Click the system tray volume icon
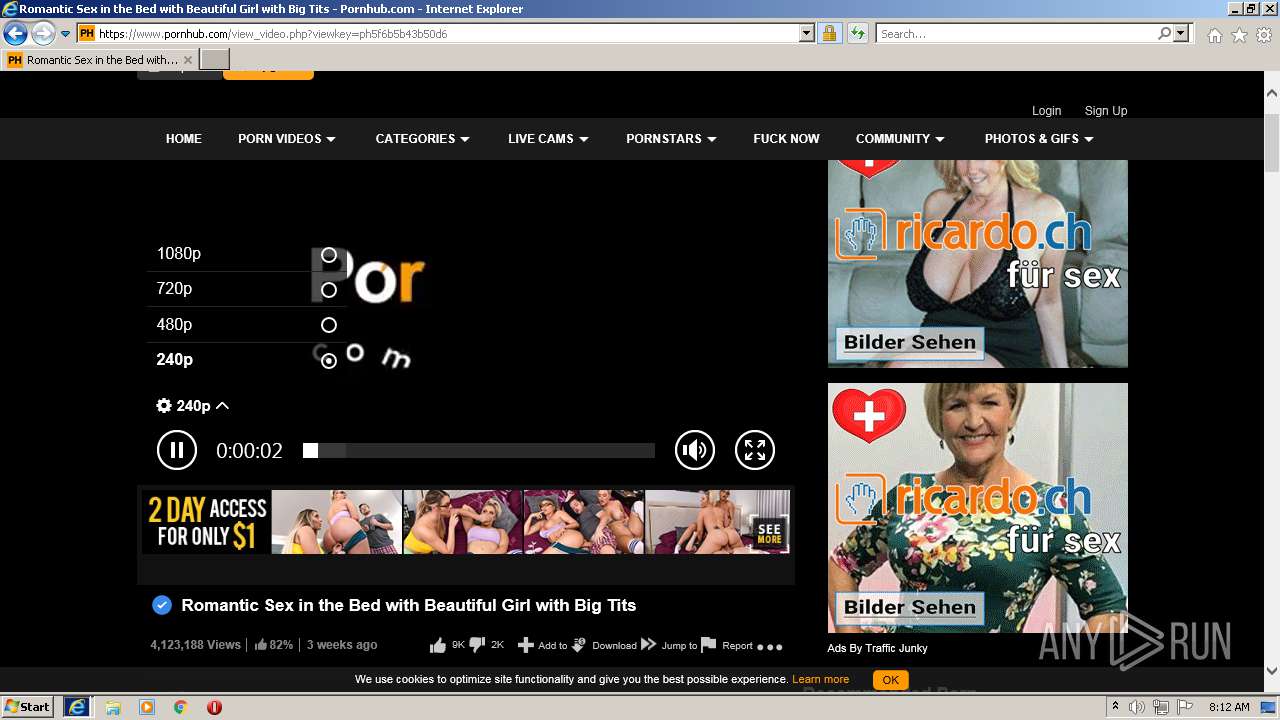The image size is (1280, 720). coord(1137,707)
